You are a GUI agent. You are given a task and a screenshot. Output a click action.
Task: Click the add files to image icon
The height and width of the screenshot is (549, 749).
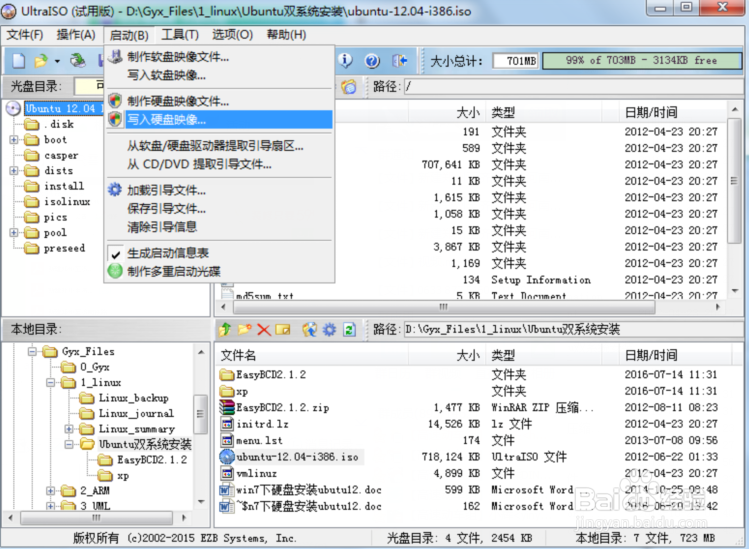coord(310,329)
